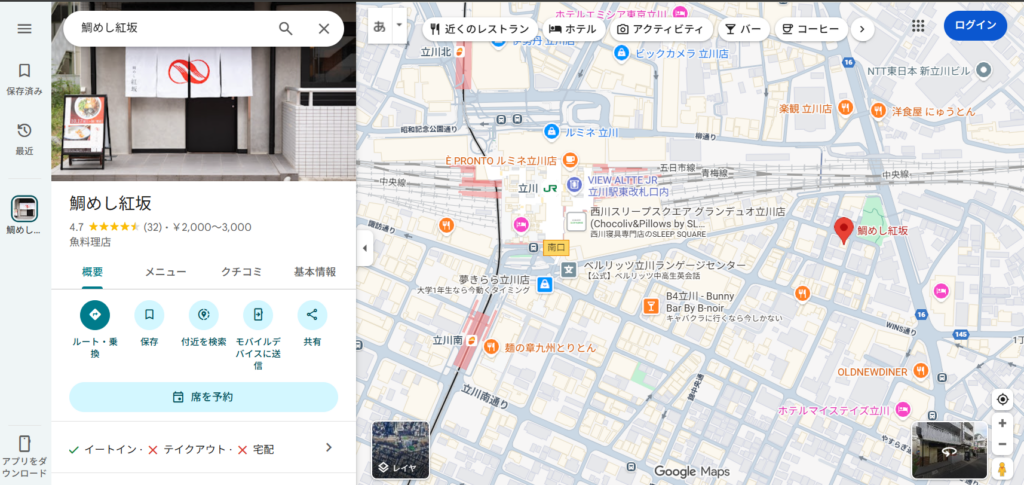
Task: Expand dine-in service options chevron
Action: tap(328, 447)
